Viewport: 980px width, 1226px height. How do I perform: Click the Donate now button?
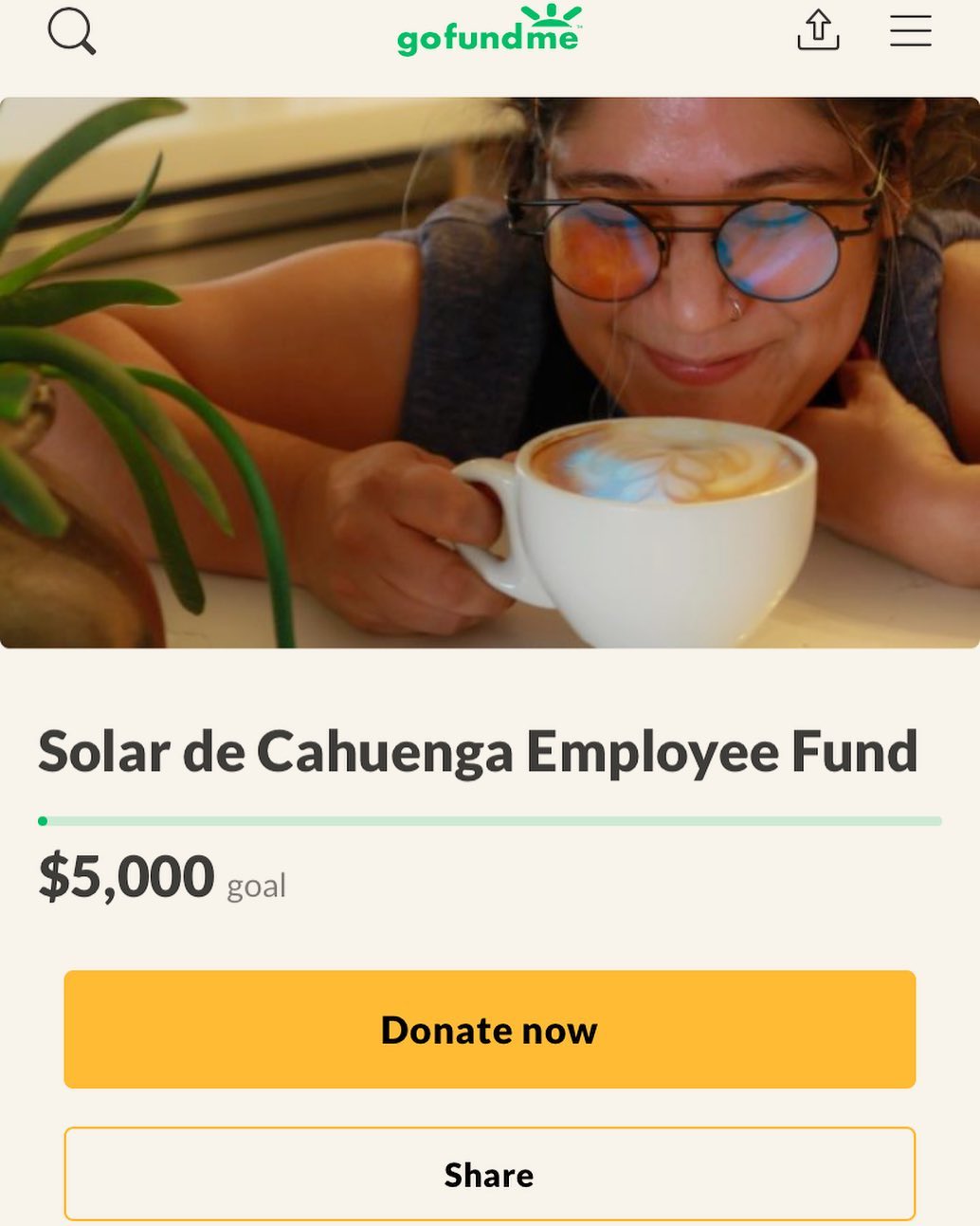(x=489, y=1030)
